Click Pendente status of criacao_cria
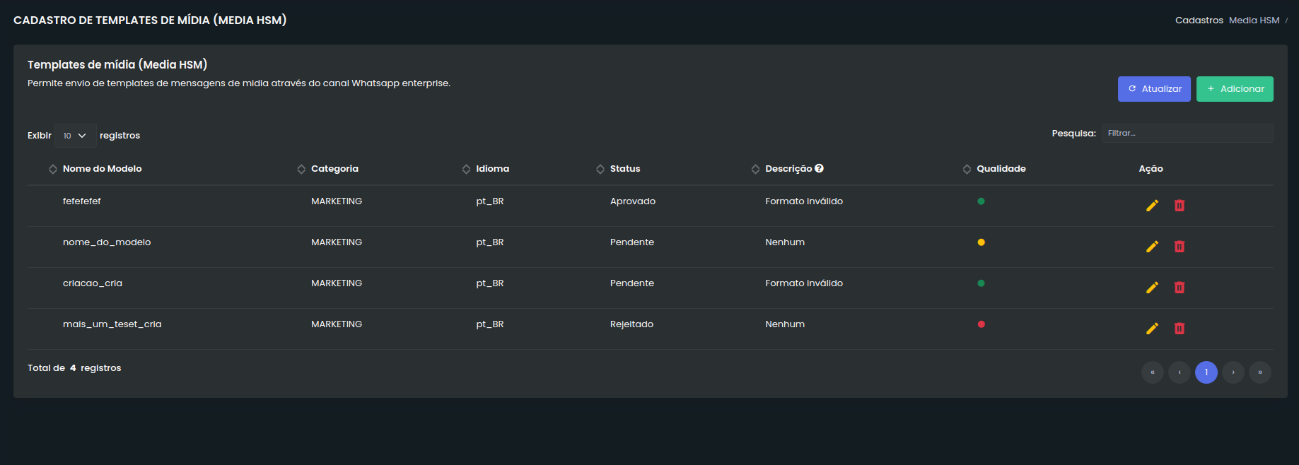This screenshot has height=465, width=1299. click(x=632, y=283)
